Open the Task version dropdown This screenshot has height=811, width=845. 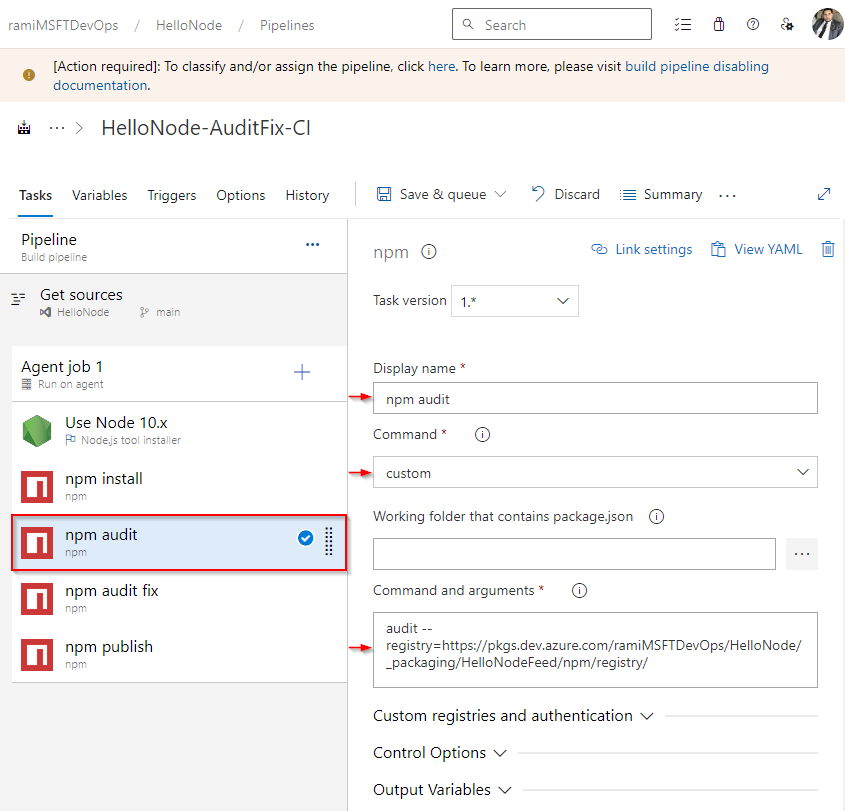pyautogui.click(x=514, y=301)
